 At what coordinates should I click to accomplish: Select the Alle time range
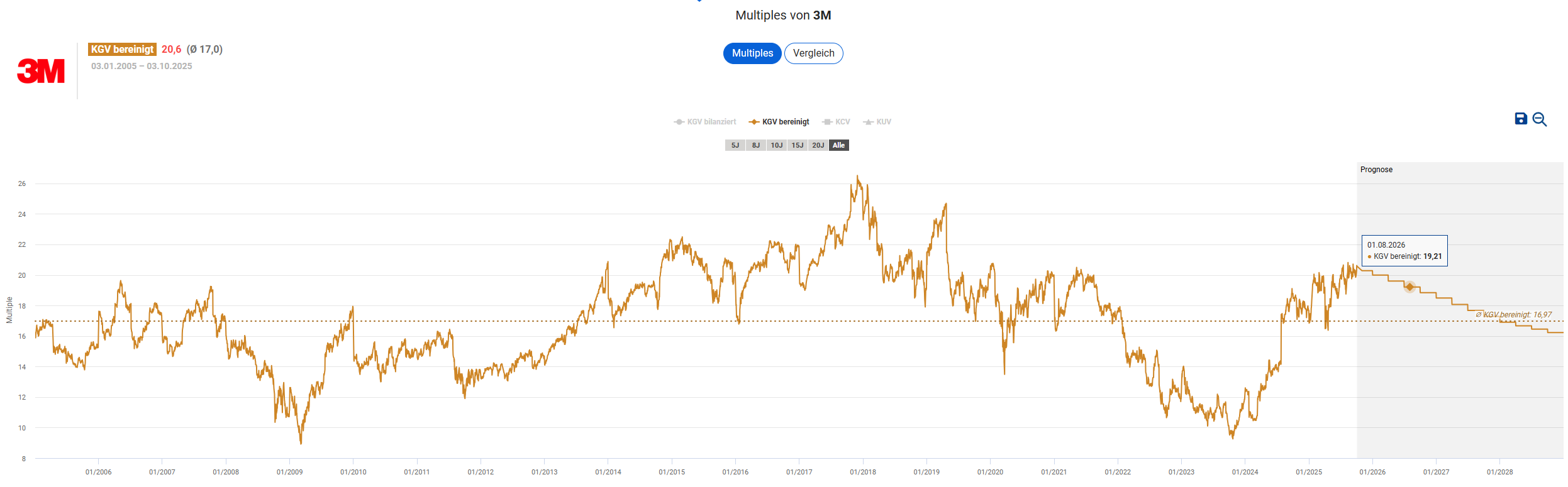(x=839, y=145)
